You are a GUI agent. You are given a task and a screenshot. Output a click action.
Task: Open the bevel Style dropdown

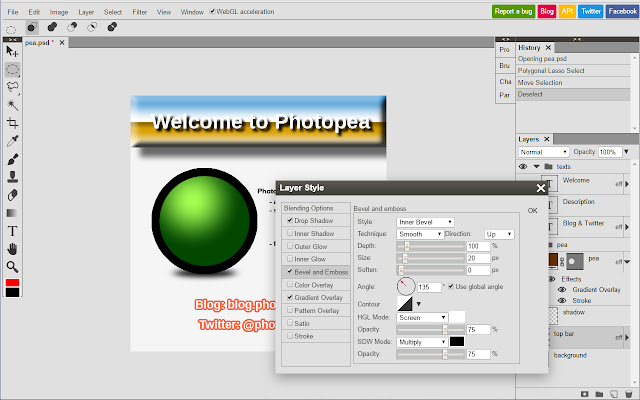coord(425,222)
